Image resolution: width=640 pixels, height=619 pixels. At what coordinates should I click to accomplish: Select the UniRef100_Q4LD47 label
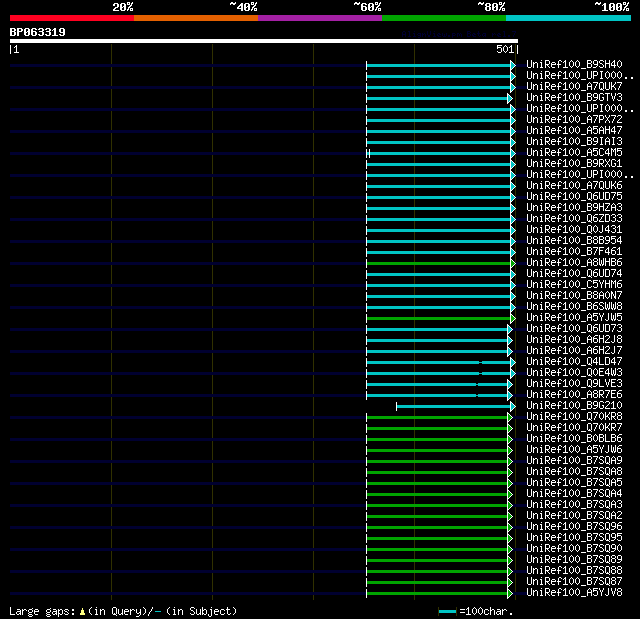(574, 362)
